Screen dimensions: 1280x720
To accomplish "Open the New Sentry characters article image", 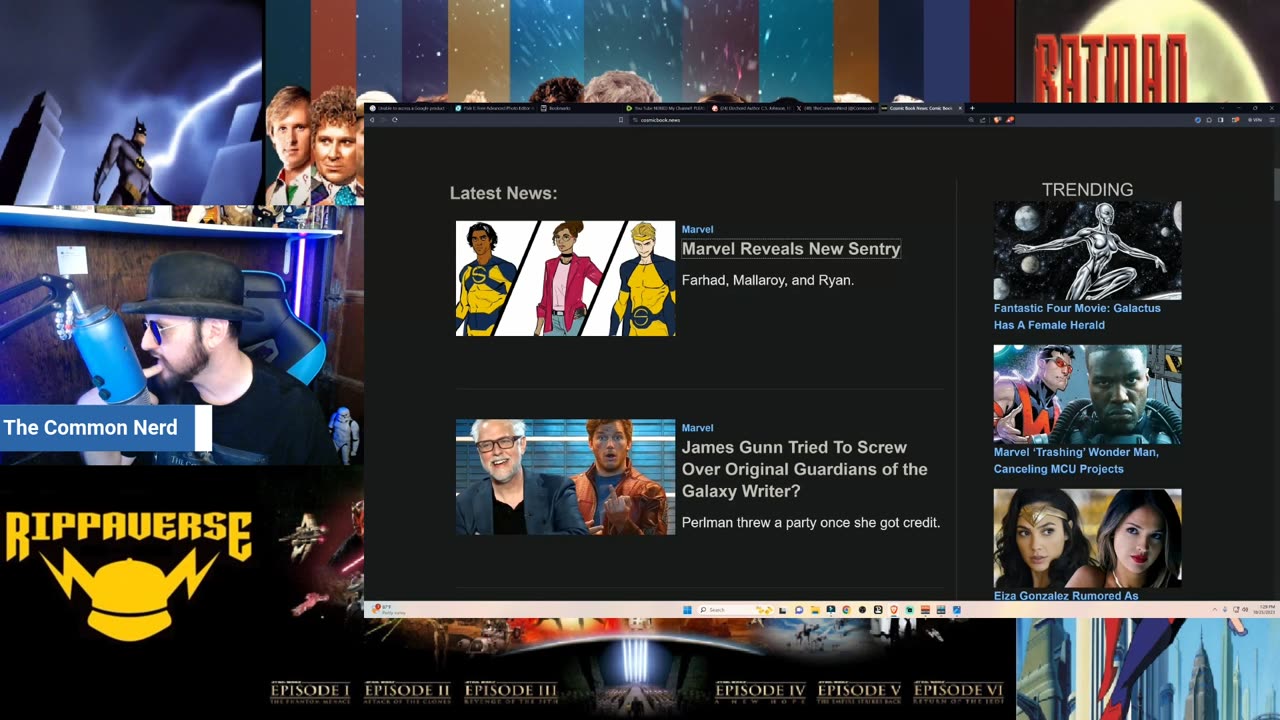I will pyautogui.click(x=565, y=278).
